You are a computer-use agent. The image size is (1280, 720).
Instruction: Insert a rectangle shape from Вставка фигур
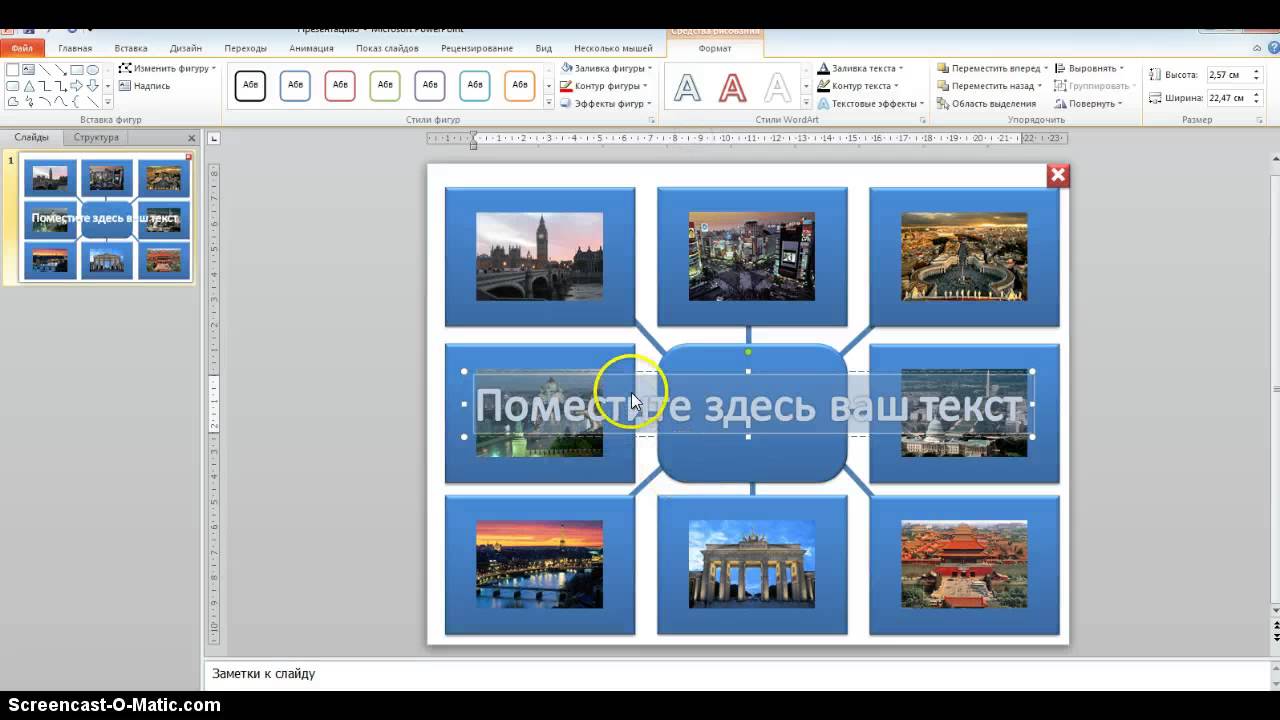pos(78,70)
